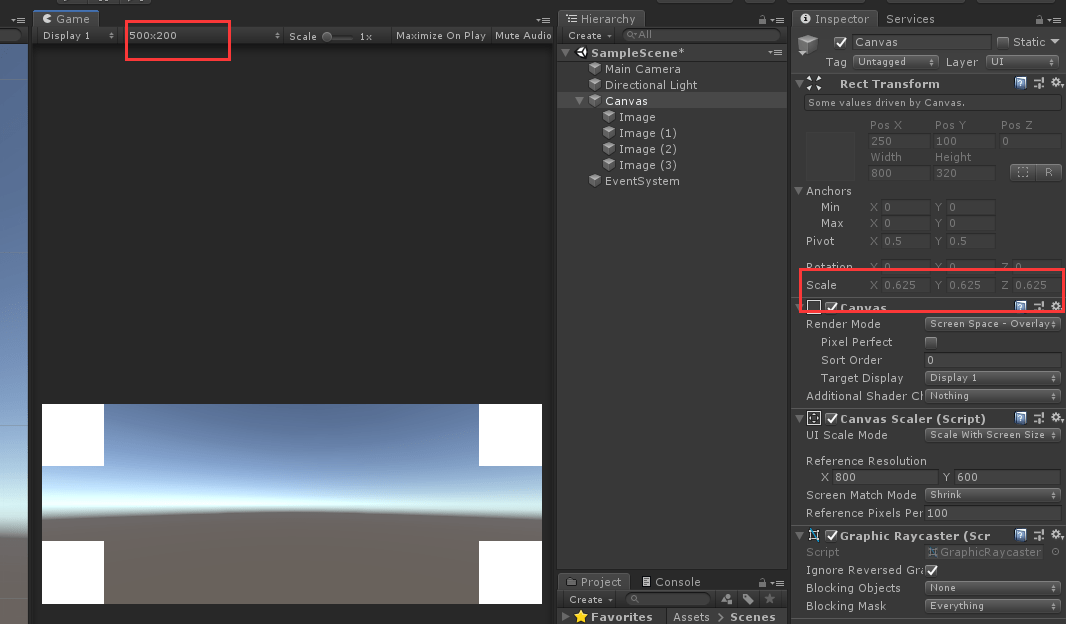This screenshot has width=1066, height=624.
Task: Open the Target Display dropdown
Action: coord(993,377)
